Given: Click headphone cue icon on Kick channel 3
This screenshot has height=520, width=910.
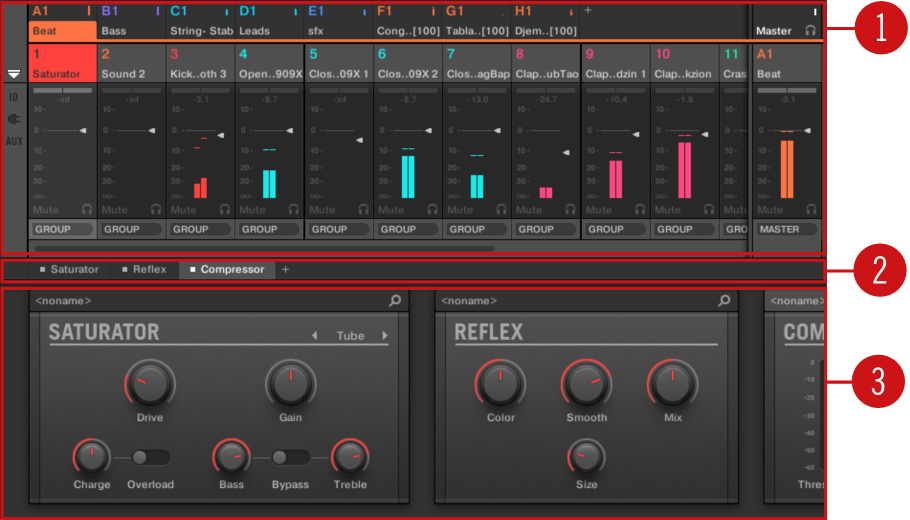Looking at the screenshot, I should click(224, 210).
